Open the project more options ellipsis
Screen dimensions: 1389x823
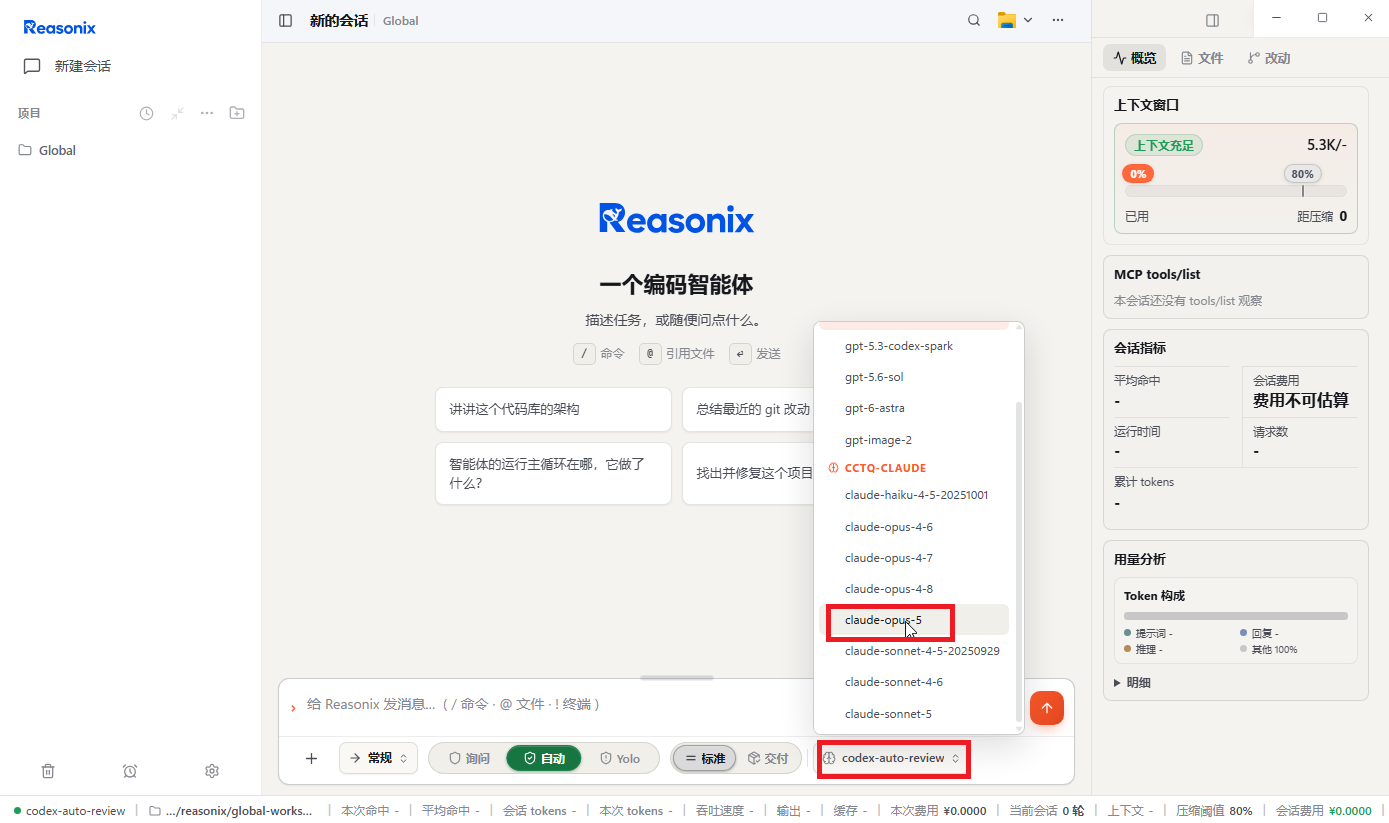[207, 113]
